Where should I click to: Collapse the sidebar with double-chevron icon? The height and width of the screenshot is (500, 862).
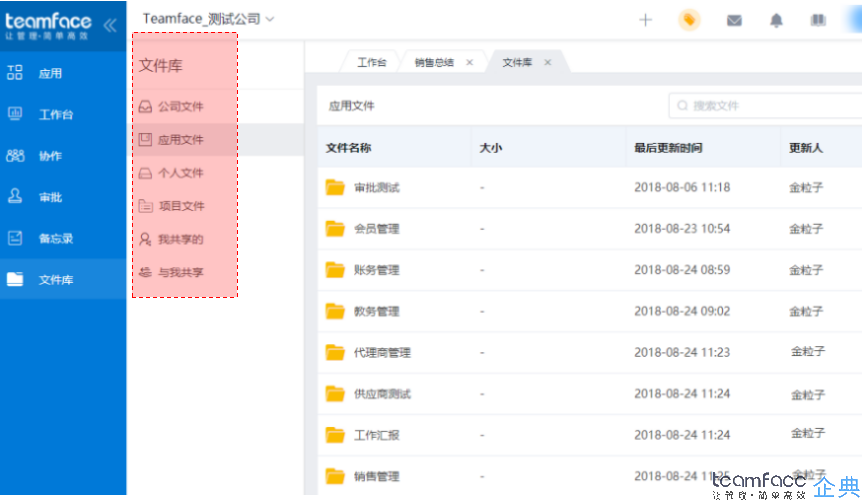coord(109,24)
